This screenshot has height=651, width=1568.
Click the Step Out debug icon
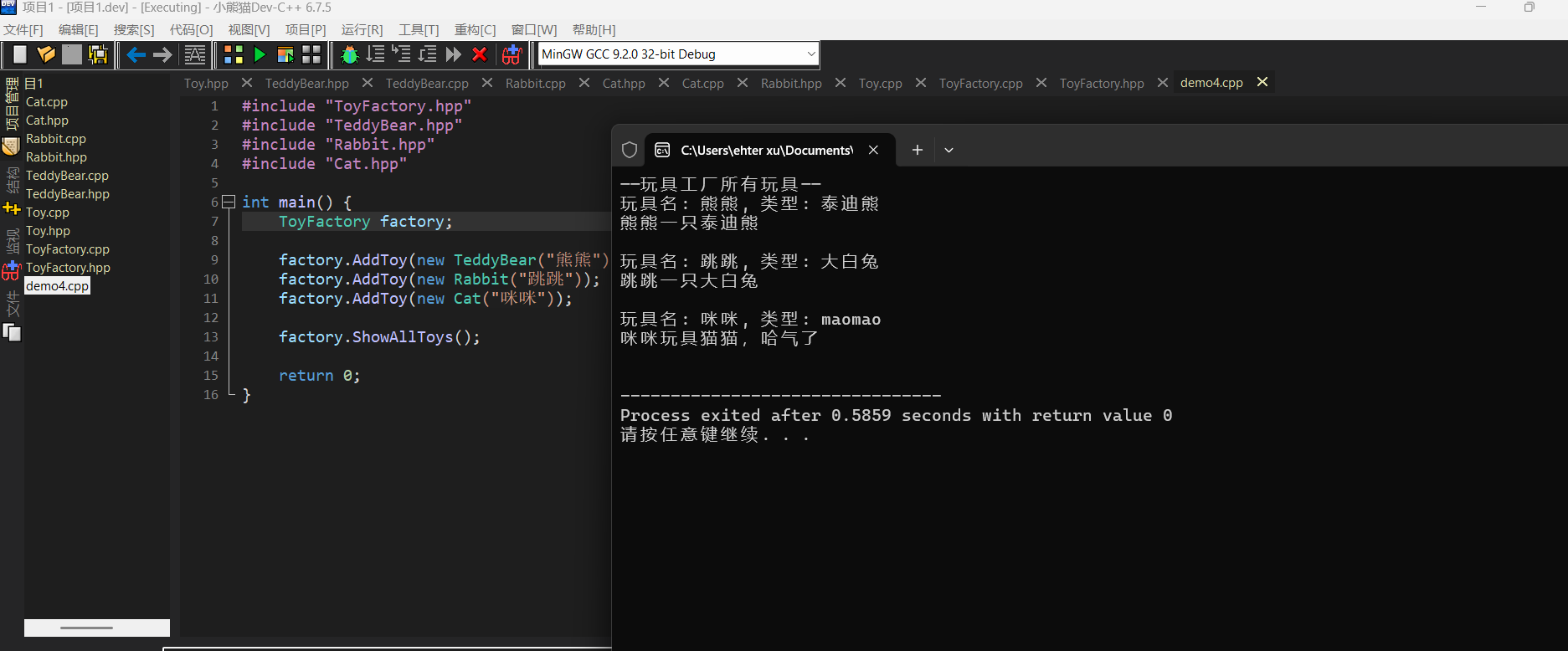428,54
